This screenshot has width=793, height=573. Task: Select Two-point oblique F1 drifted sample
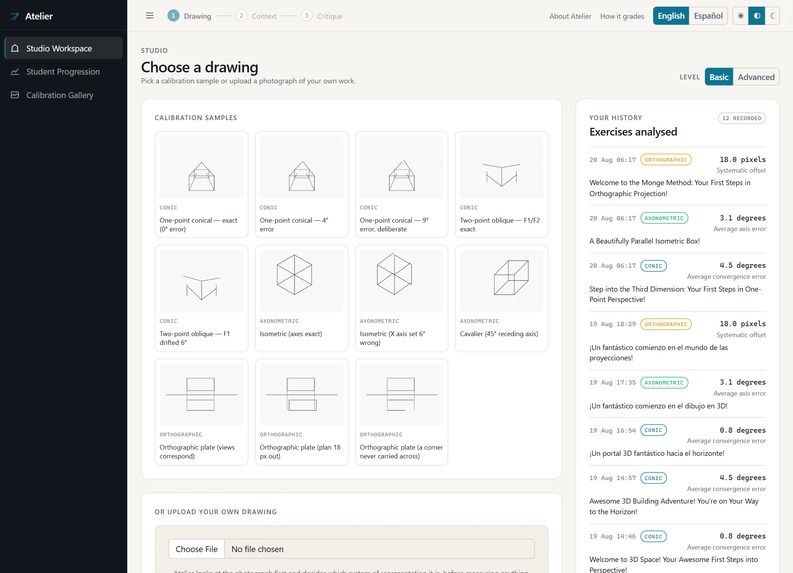tap(201, 298)
